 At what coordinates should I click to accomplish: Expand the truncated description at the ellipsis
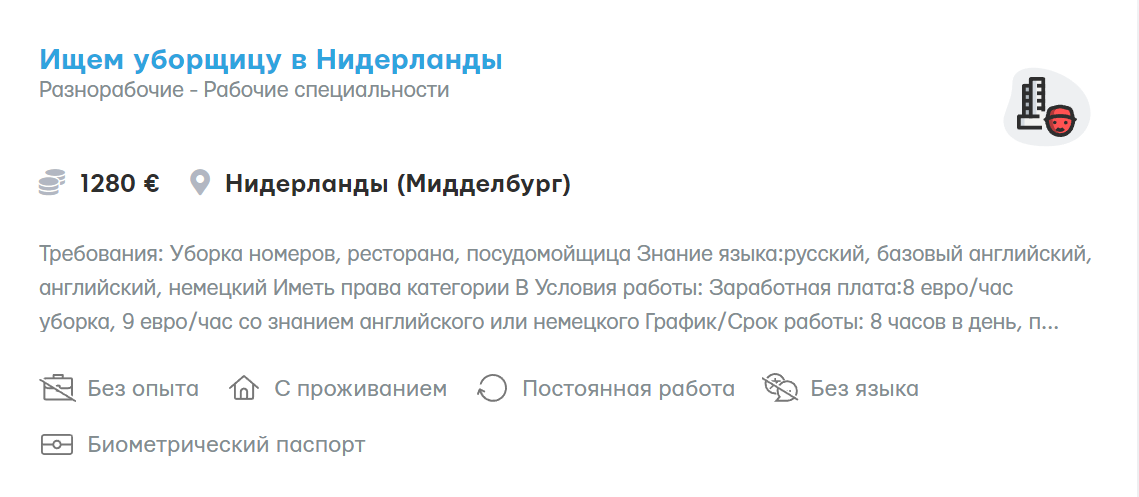1050,325
